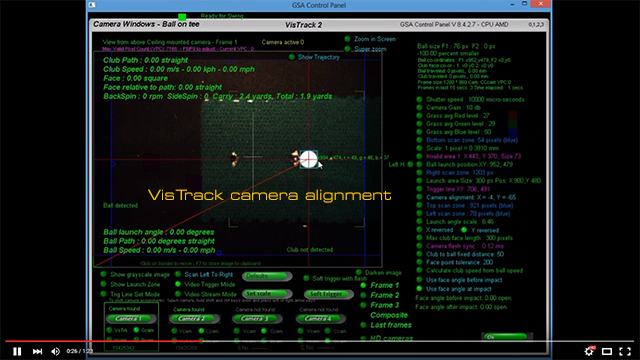This screenshot has height=360, width=640.
Task: Open video settings gear
Action: pyautogui.click(x=589, y=351)
